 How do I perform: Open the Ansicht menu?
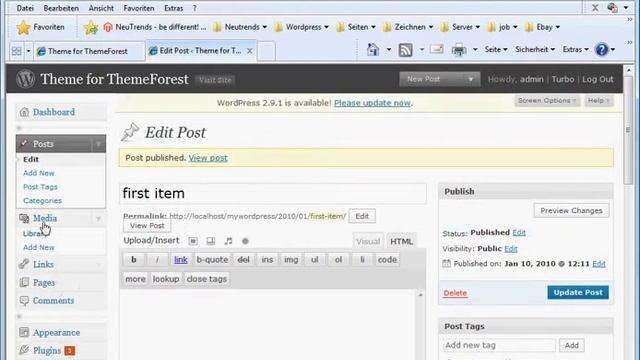point(101,8)
